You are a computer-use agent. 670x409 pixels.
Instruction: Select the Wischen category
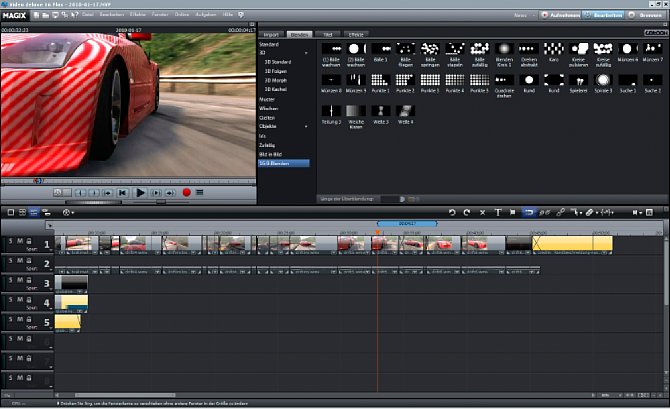[x=268, y=109]
